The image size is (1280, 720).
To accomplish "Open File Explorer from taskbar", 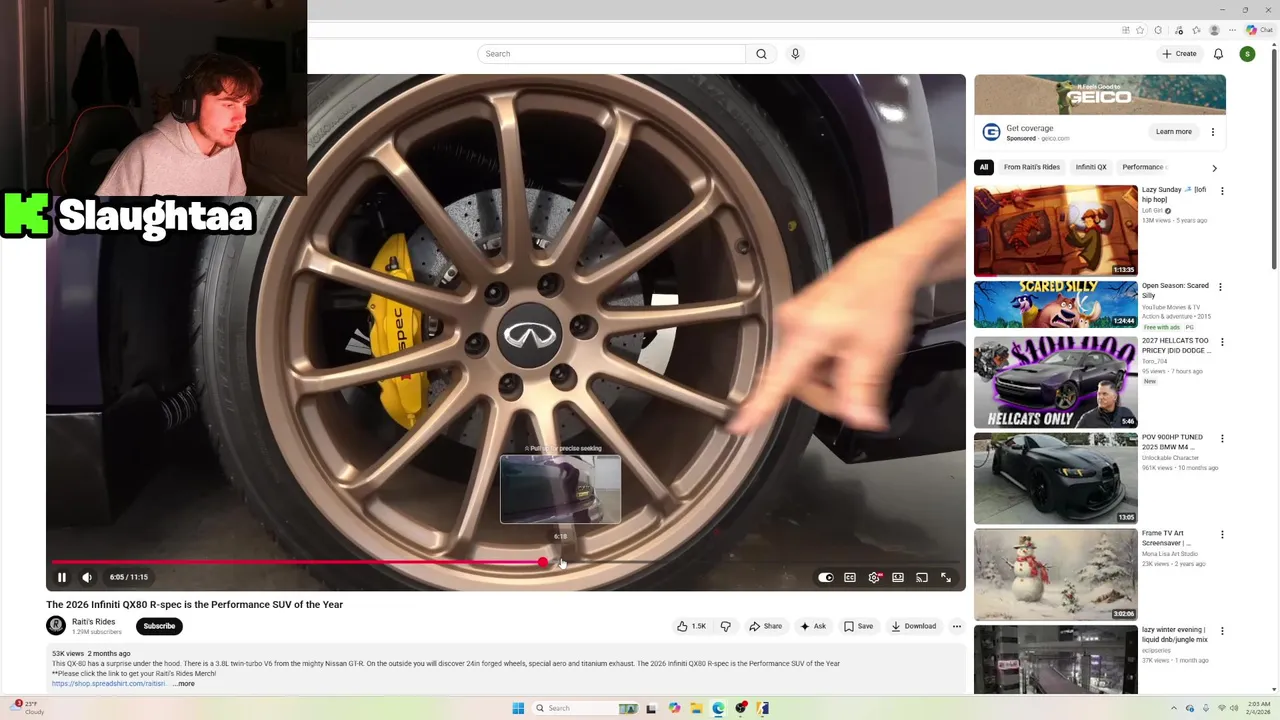I will click(696, 708).
